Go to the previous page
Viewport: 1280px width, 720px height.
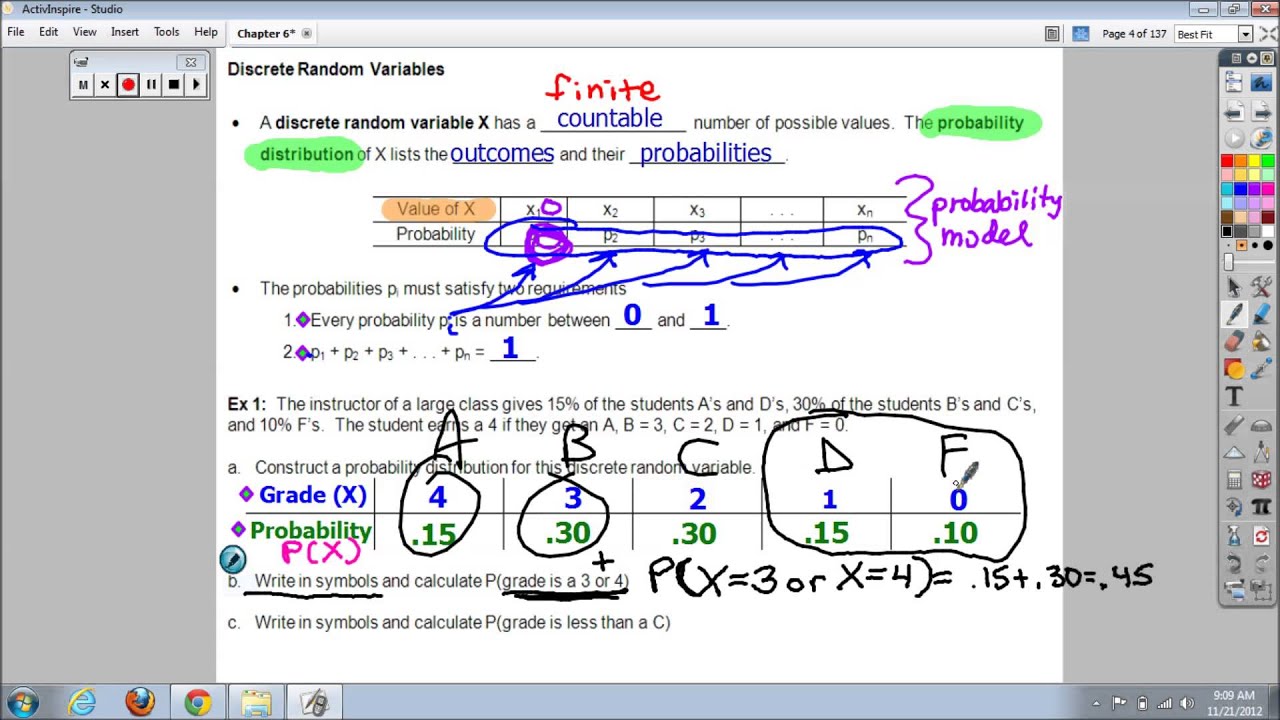(x=1234, y=112)
